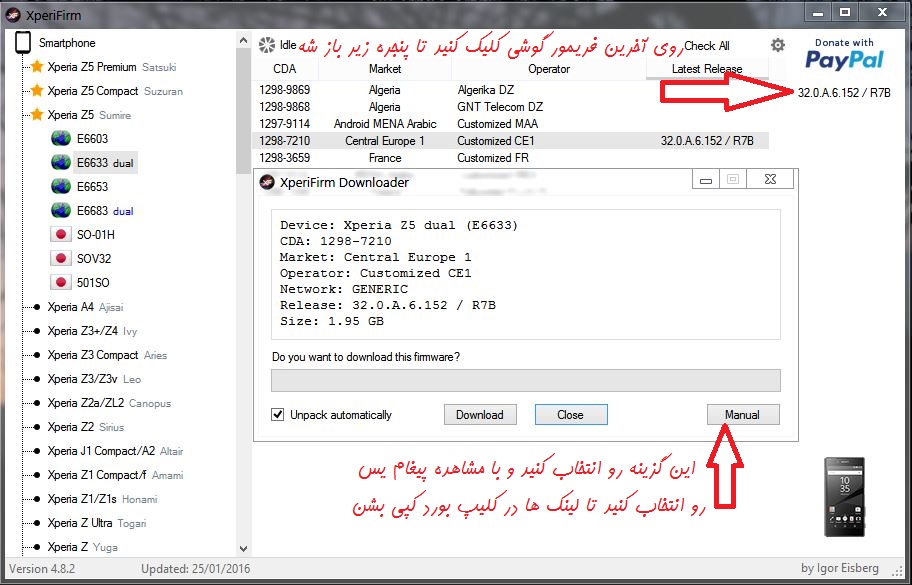Expand the Xperia Z2 Sirius node
This screenshot has height=585, width=912.
[36, 427]
